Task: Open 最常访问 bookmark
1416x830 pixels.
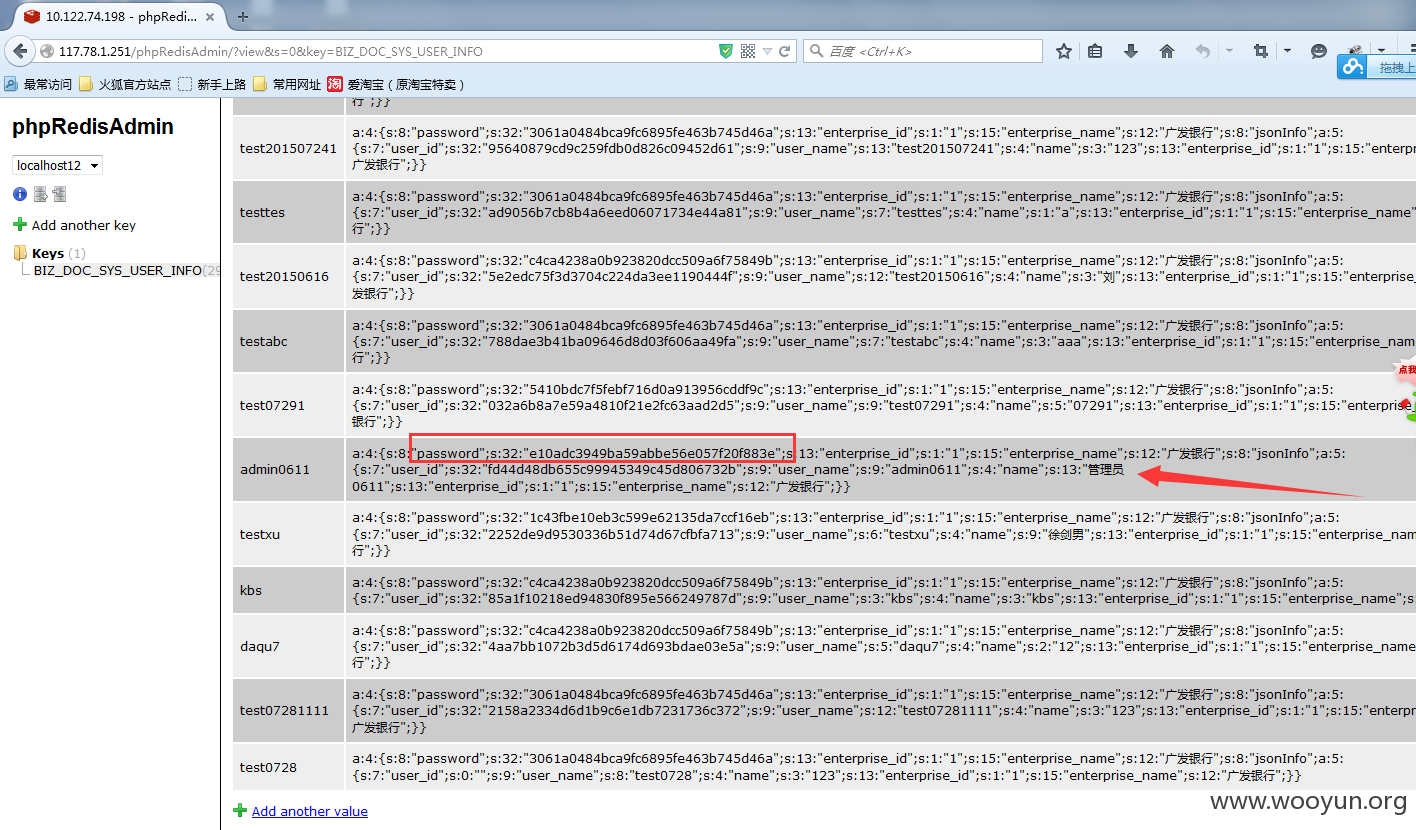Action: (39, 84)
